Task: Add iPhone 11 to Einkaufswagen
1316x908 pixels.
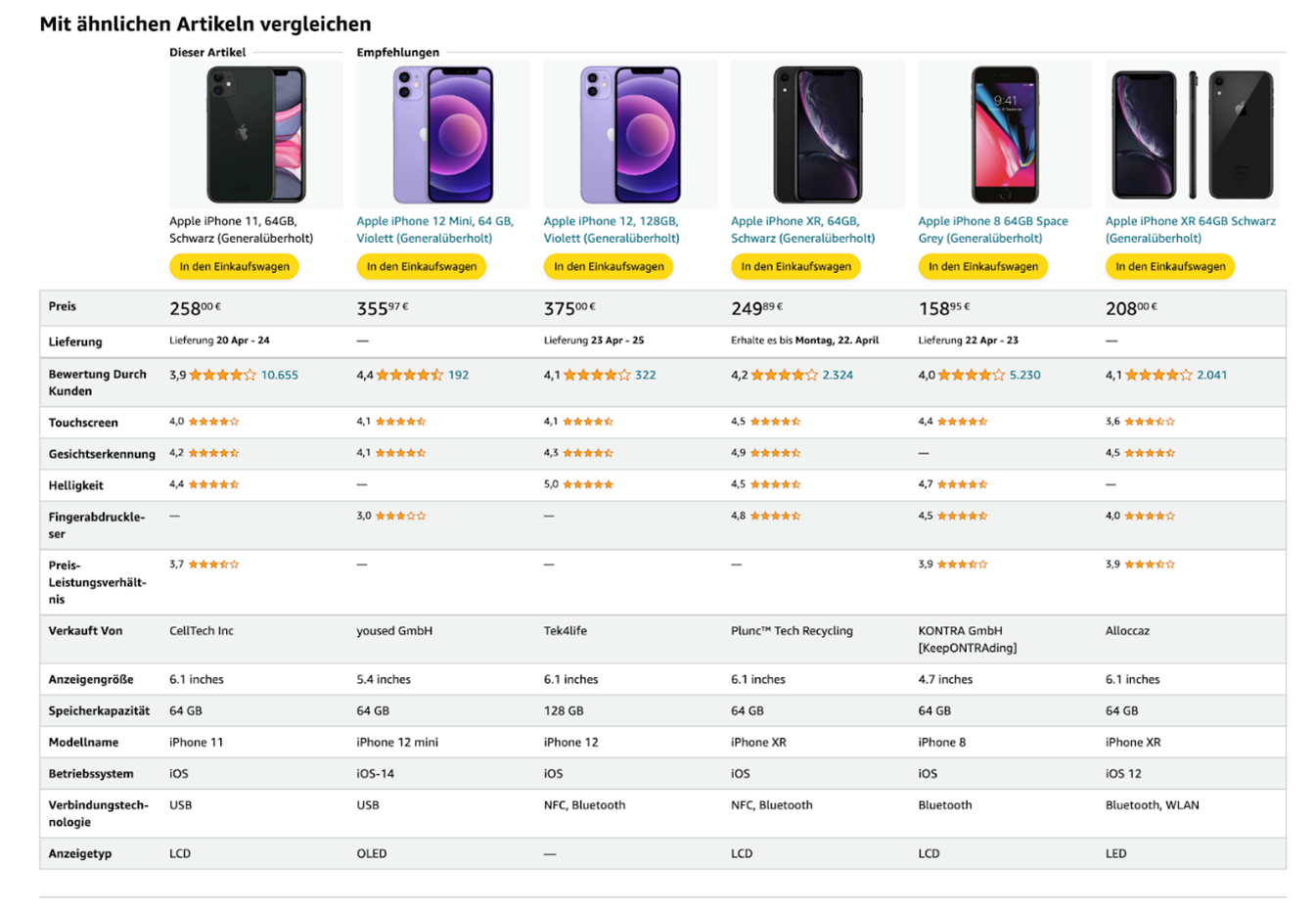Action: click(x=235, y=266)
